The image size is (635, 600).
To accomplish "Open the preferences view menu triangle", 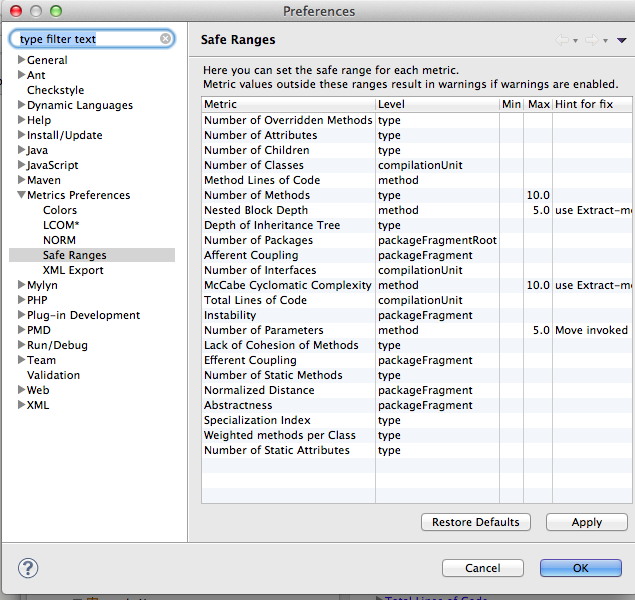I will [621, 40].
